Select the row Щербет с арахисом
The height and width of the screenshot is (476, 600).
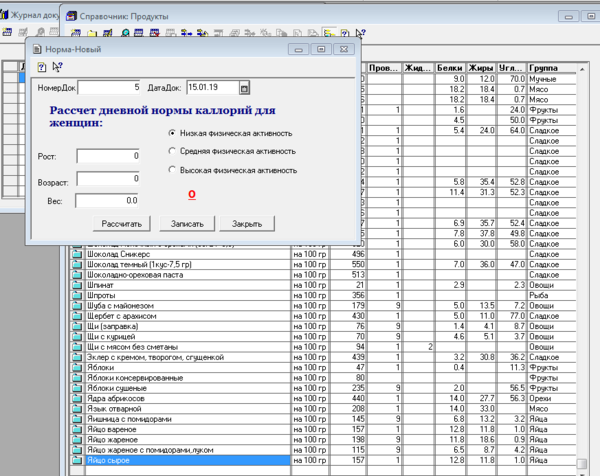(x=323, y=316)
